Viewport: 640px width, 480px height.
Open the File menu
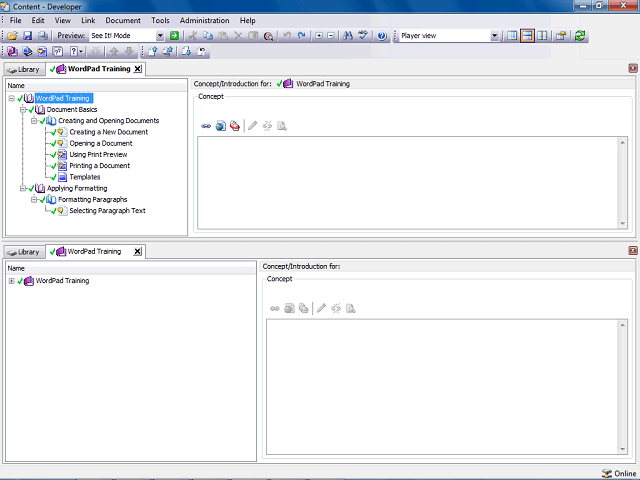point(16,20)
